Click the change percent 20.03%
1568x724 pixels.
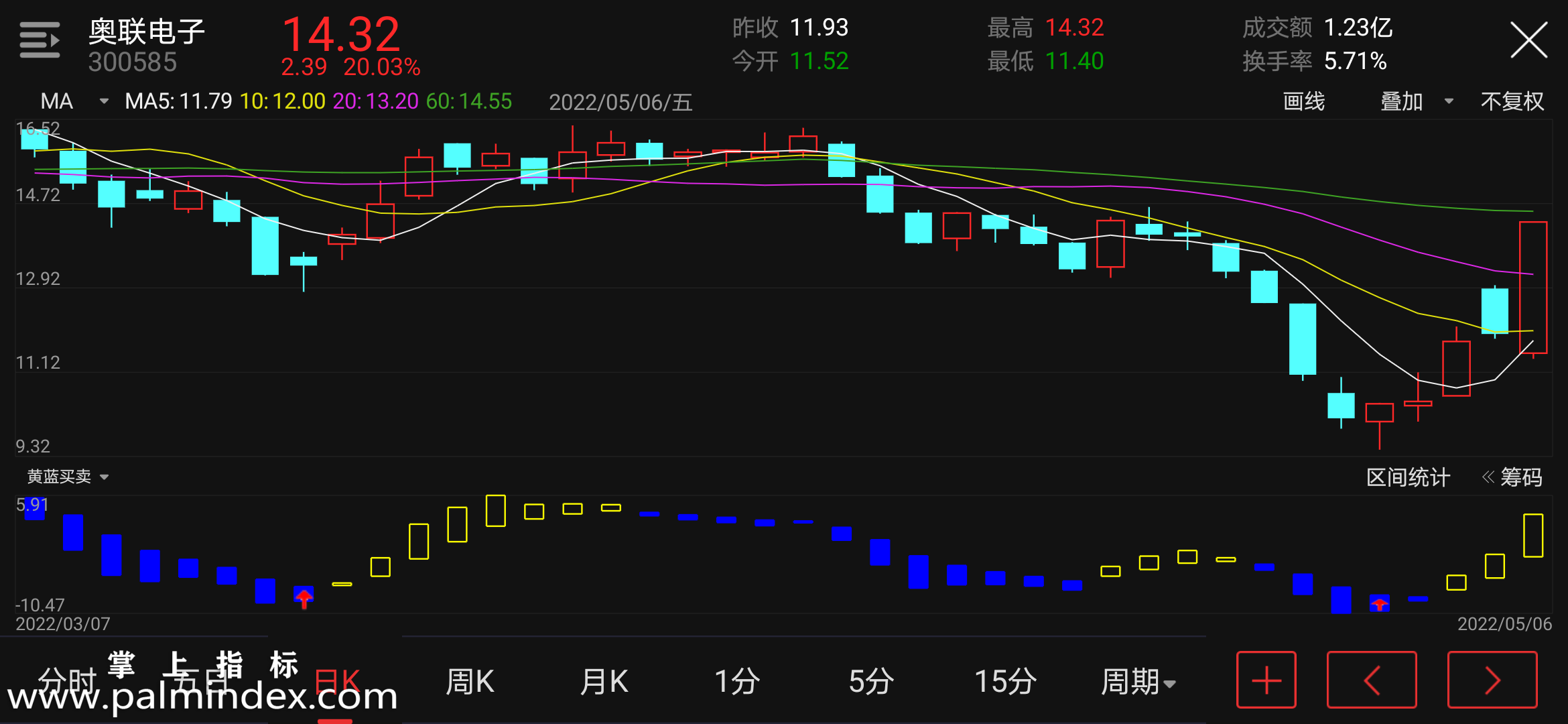382,67
